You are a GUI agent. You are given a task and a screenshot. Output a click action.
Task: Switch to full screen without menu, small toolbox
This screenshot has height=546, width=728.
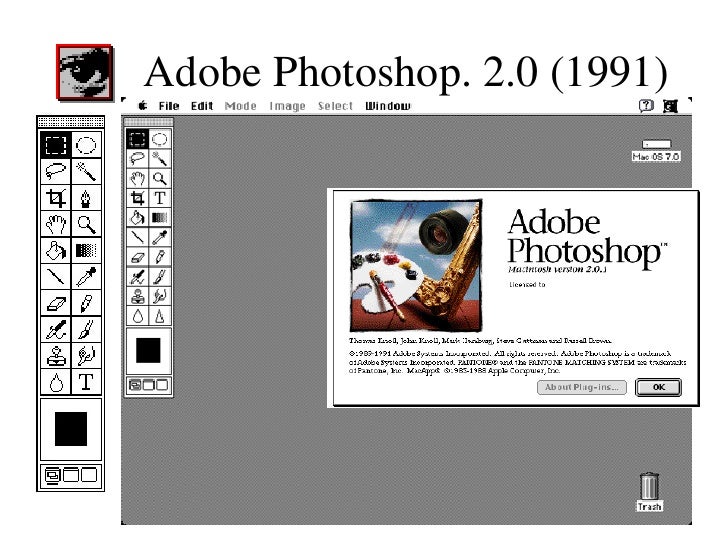[x=162, y=385]
